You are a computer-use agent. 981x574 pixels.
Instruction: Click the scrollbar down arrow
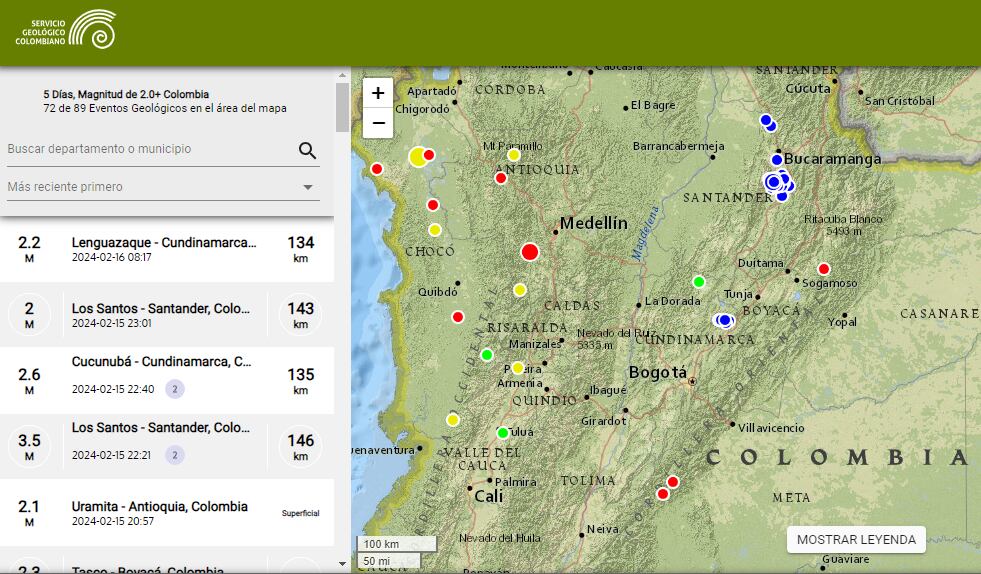point(342,564)
